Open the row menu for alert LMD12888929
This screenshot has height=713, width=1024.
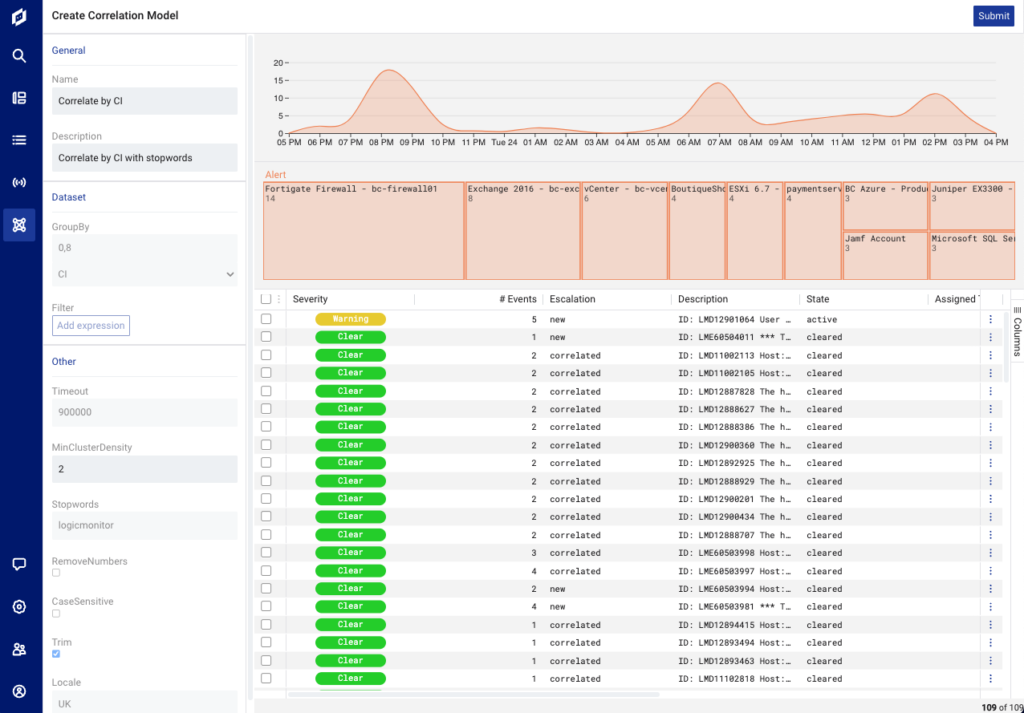point(991,481)
